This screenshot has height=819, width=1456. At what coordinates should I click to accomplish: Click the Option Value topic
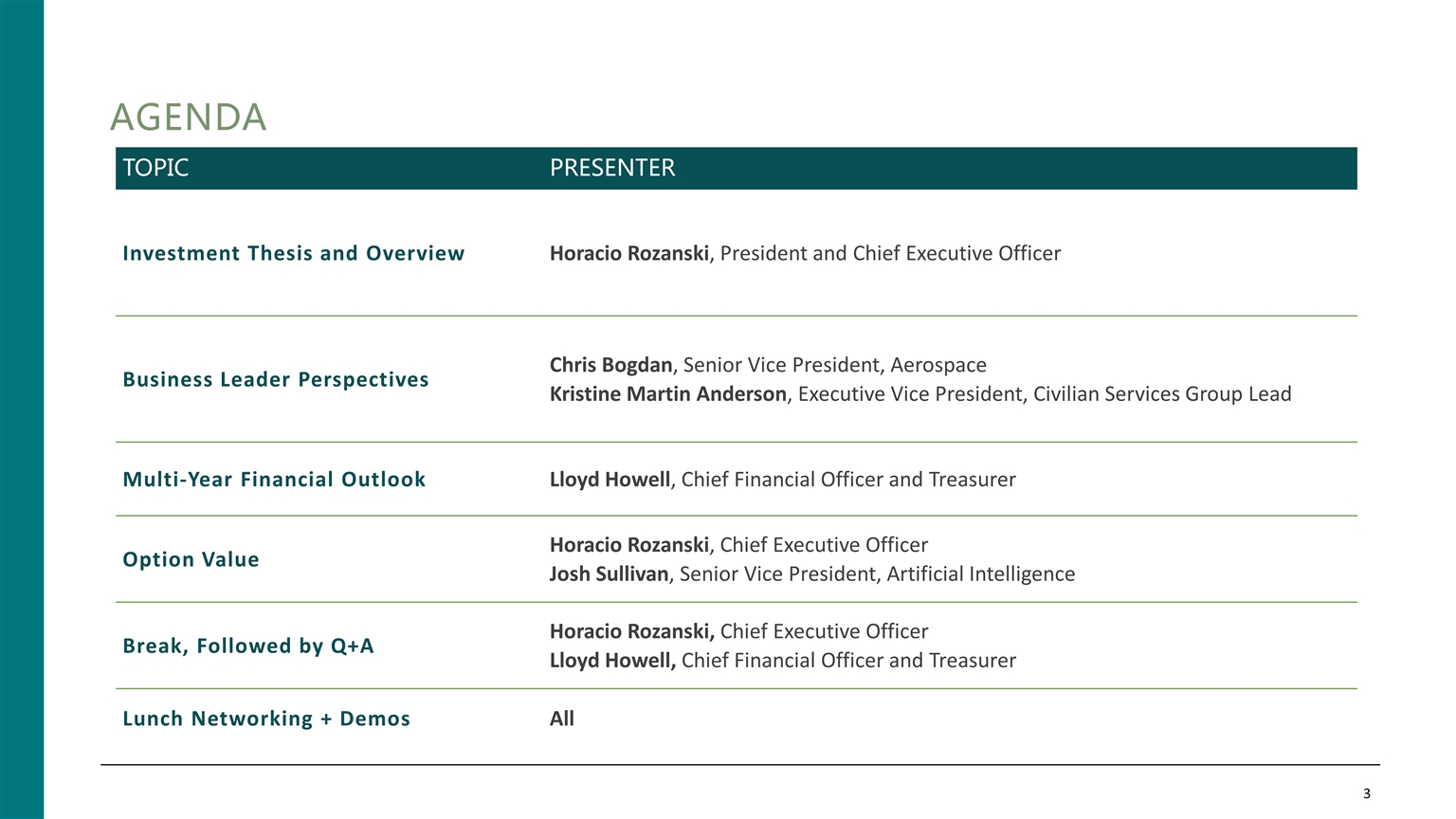191,559
